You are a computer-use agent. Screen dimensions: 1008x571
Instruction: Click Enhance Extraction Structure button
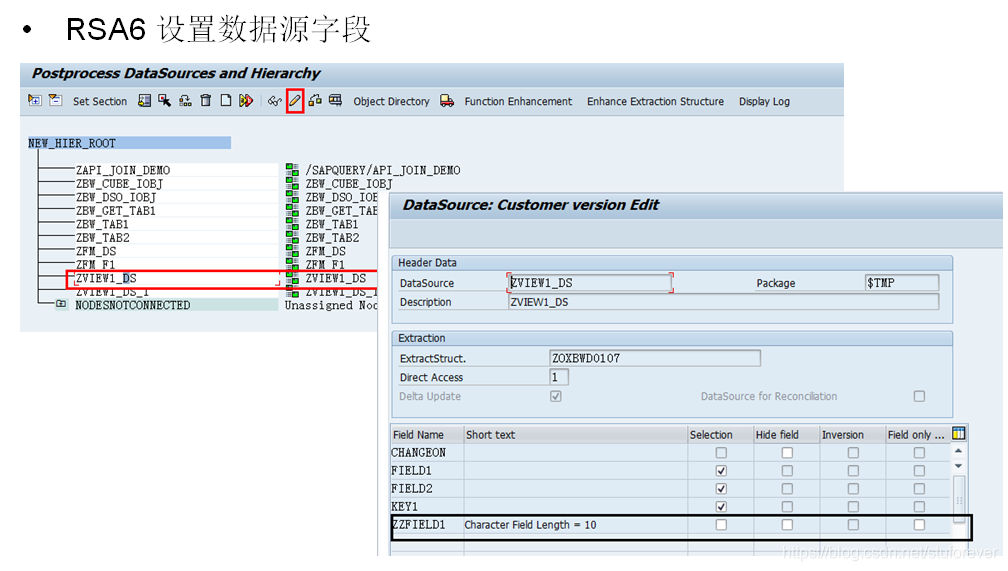point(655,102)
